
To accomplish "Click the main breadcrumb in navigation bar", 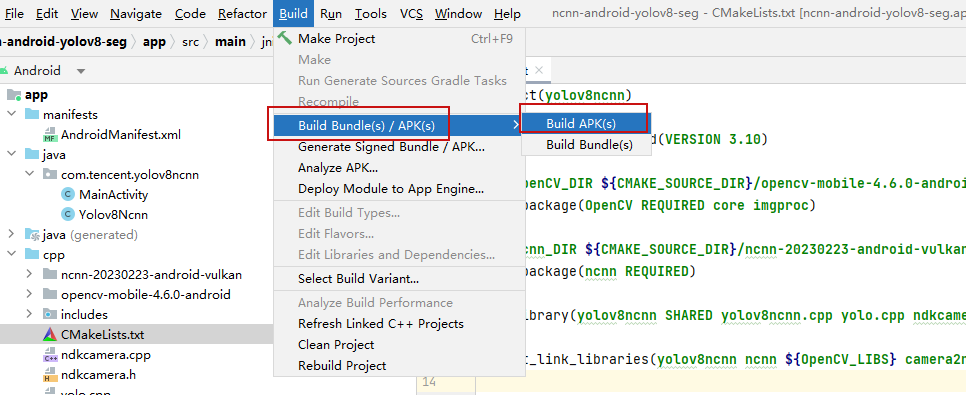I will pyautogui.click(x=230, y=42).
